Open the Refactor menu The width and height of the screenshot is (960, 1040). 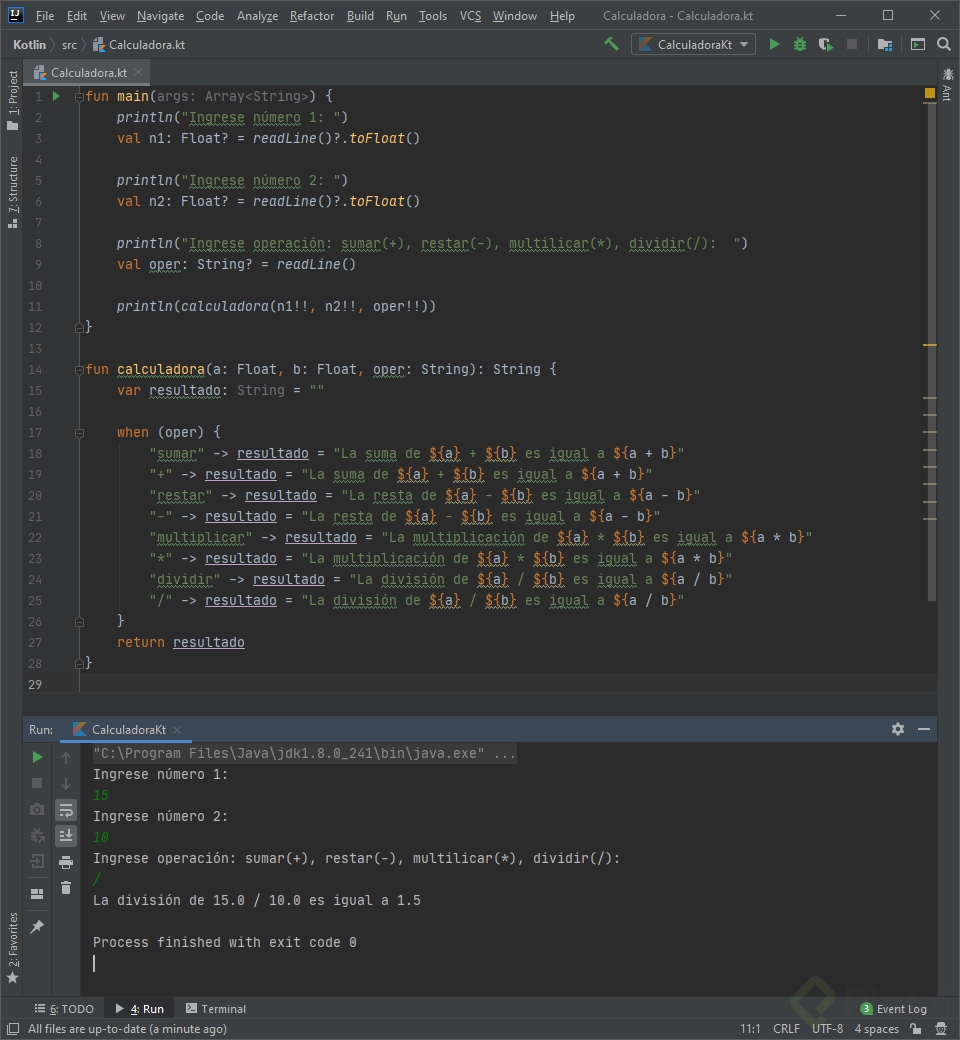click(312, 16)
